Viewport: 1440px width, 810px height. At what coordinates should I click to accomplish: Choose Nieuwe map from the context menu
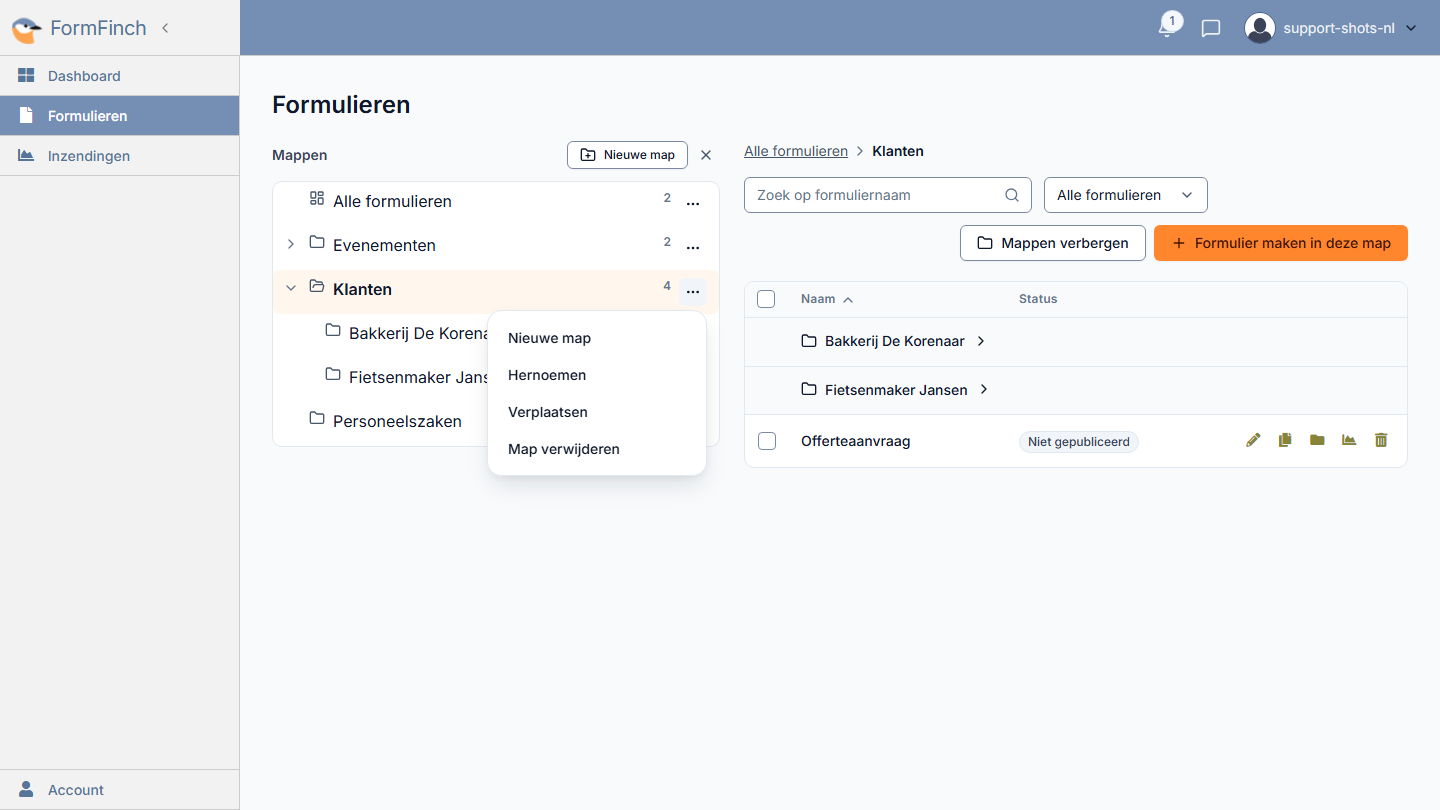tap(597, 338)
